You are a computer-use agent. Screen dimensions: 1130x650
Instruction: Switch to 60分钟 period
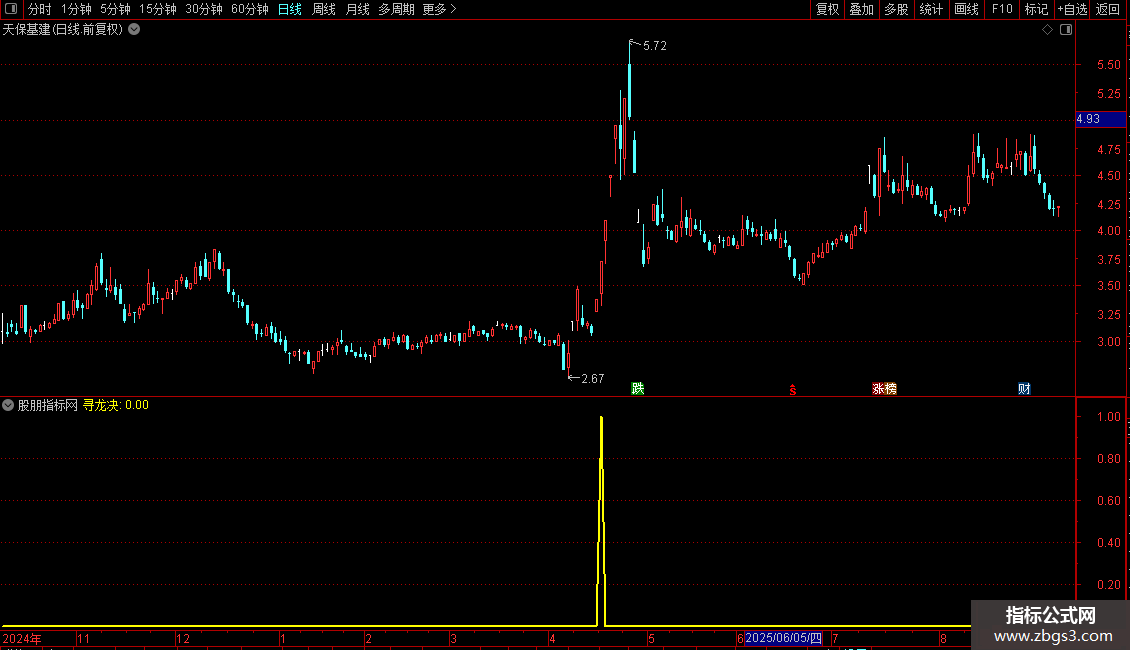pos(250,9)
